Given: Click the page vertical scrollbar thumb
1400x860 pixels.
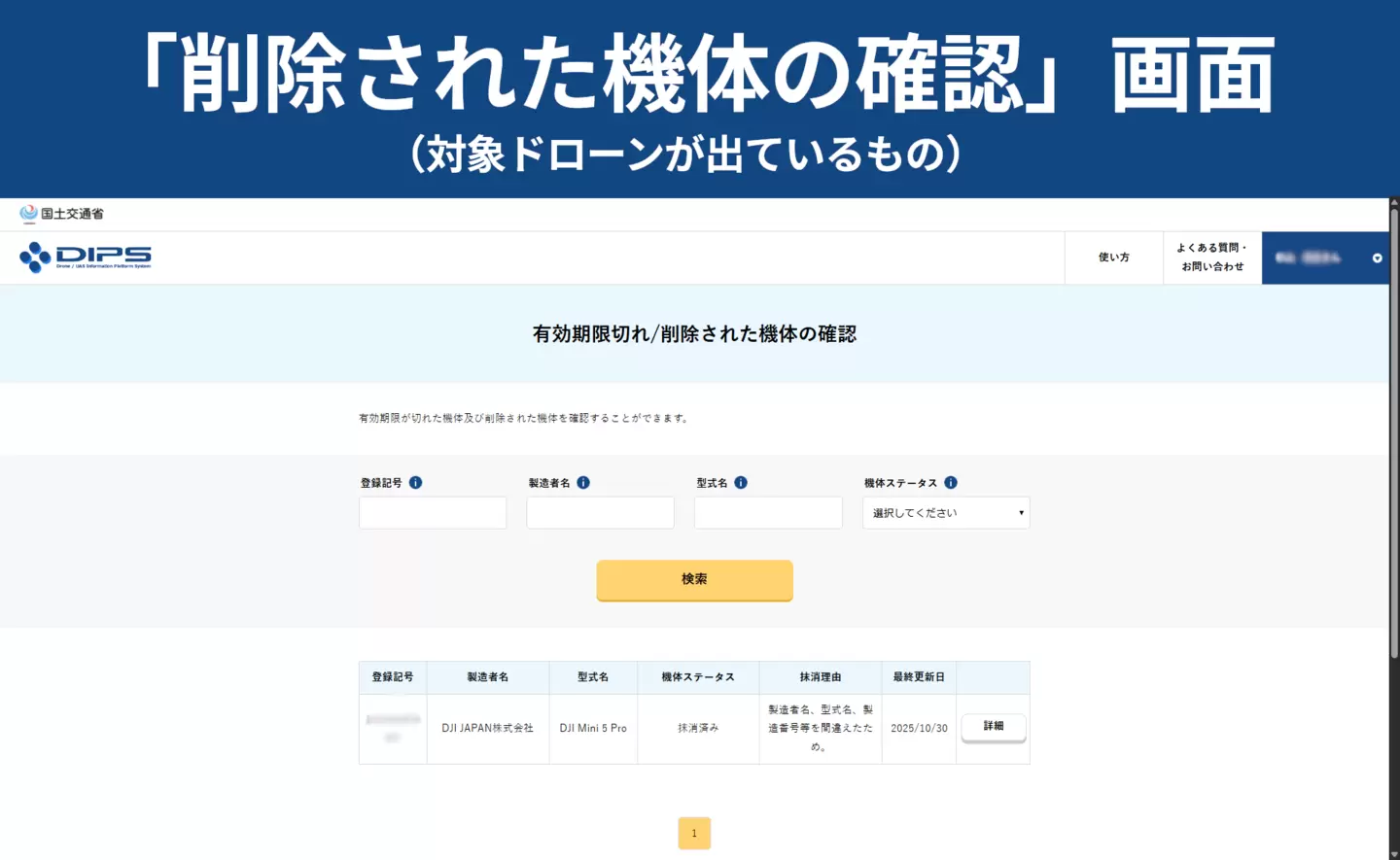Looking at the screenshot, I should tap(1394, 428).
